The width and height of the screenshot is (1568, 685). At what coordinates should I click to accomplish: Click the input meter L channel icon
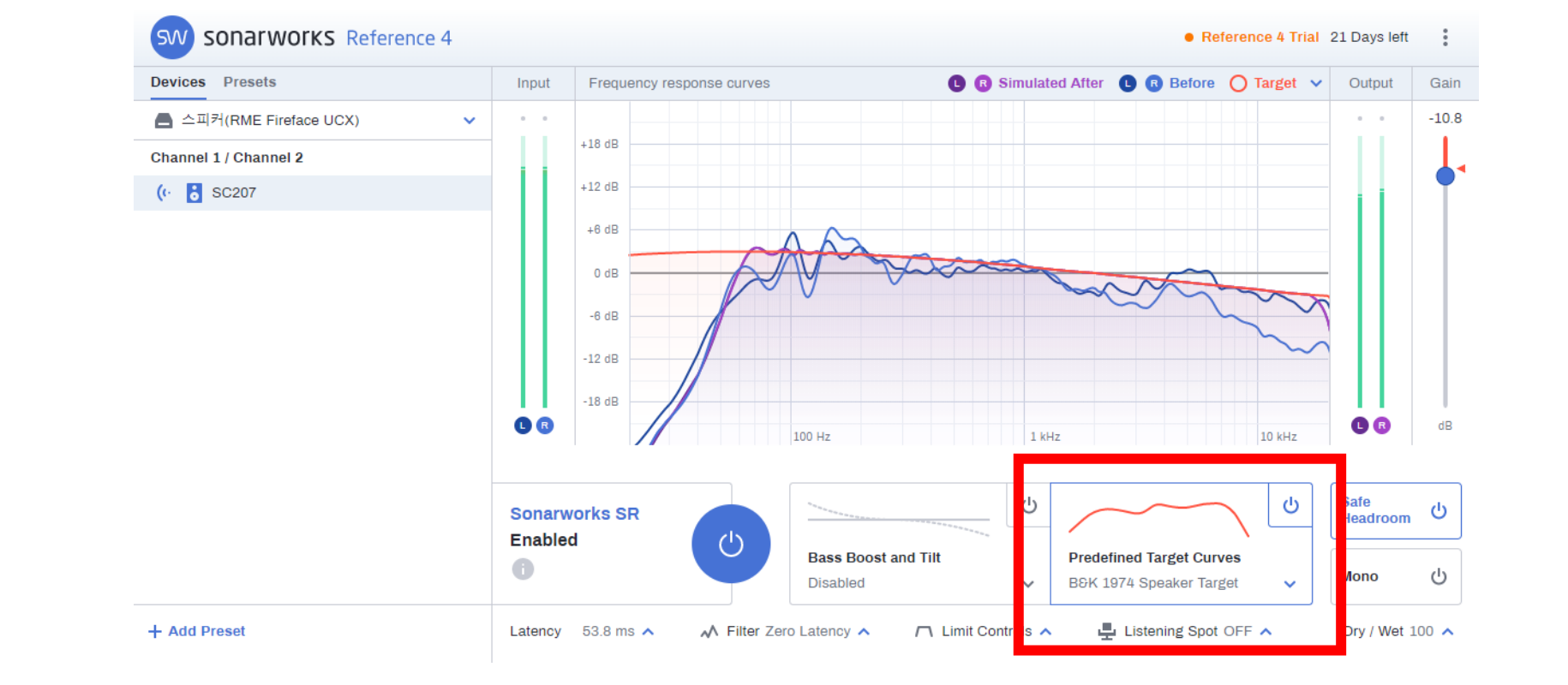[x=523, y=426]
